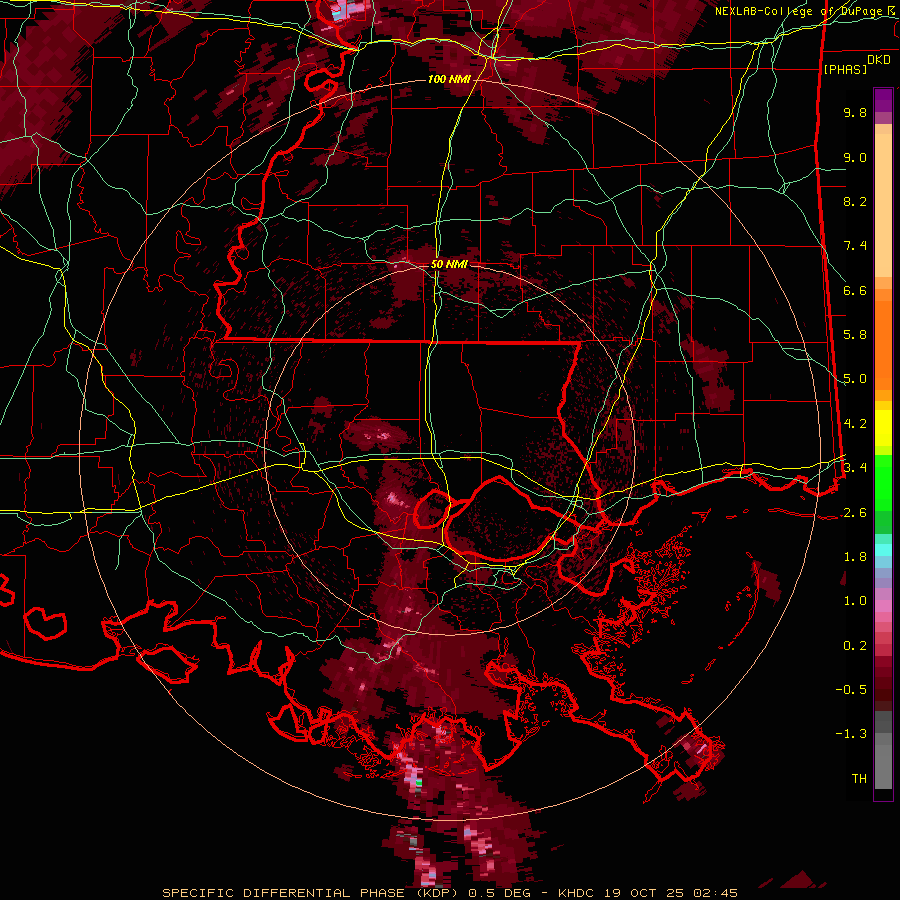Click the 4.2 scale value
Viewport: 900px width, 900px height.
[855, 424]
